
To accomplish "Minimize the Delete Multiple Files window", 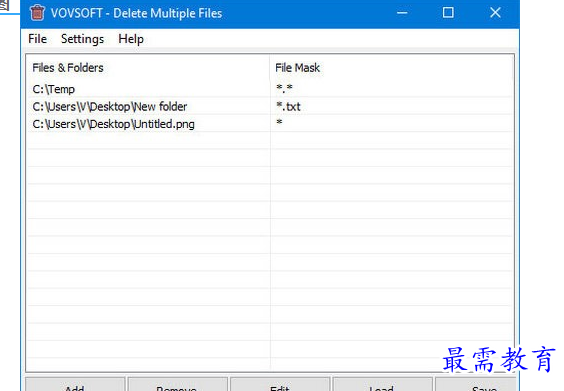I will pos(402,13).
